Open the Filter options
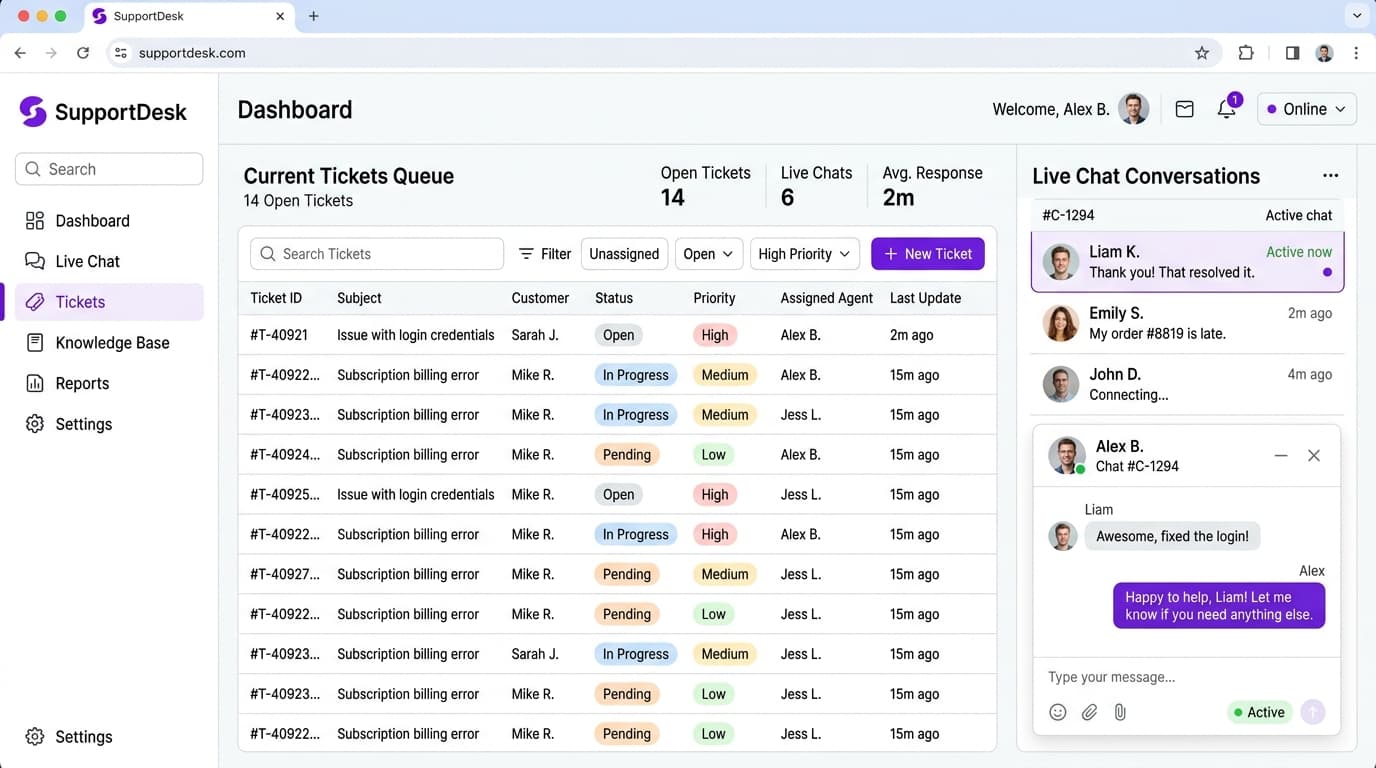 (x=545, y=254)
